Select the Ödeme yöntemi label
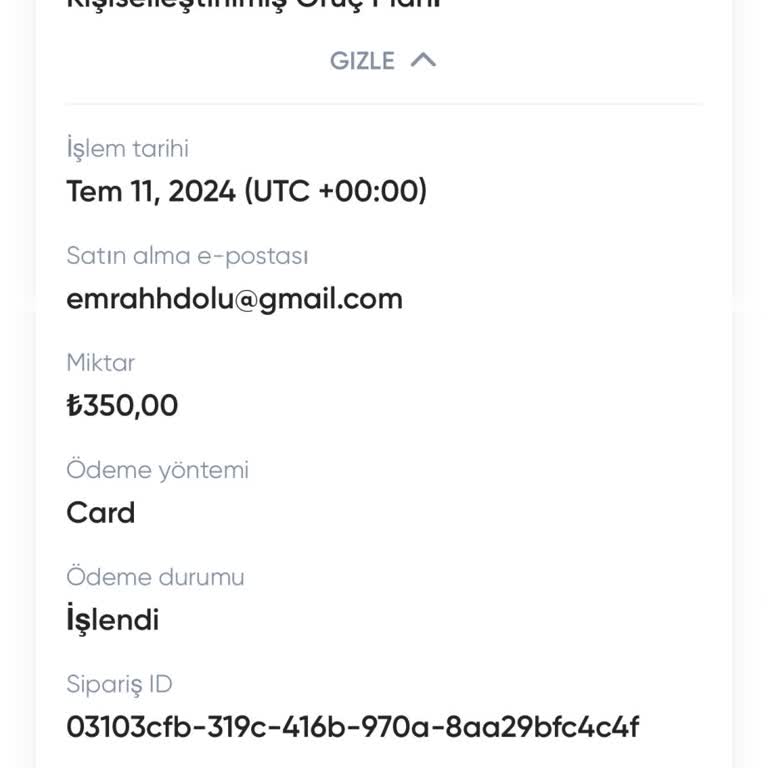Viewport: 768px width, 768px height. click(157, 470)
